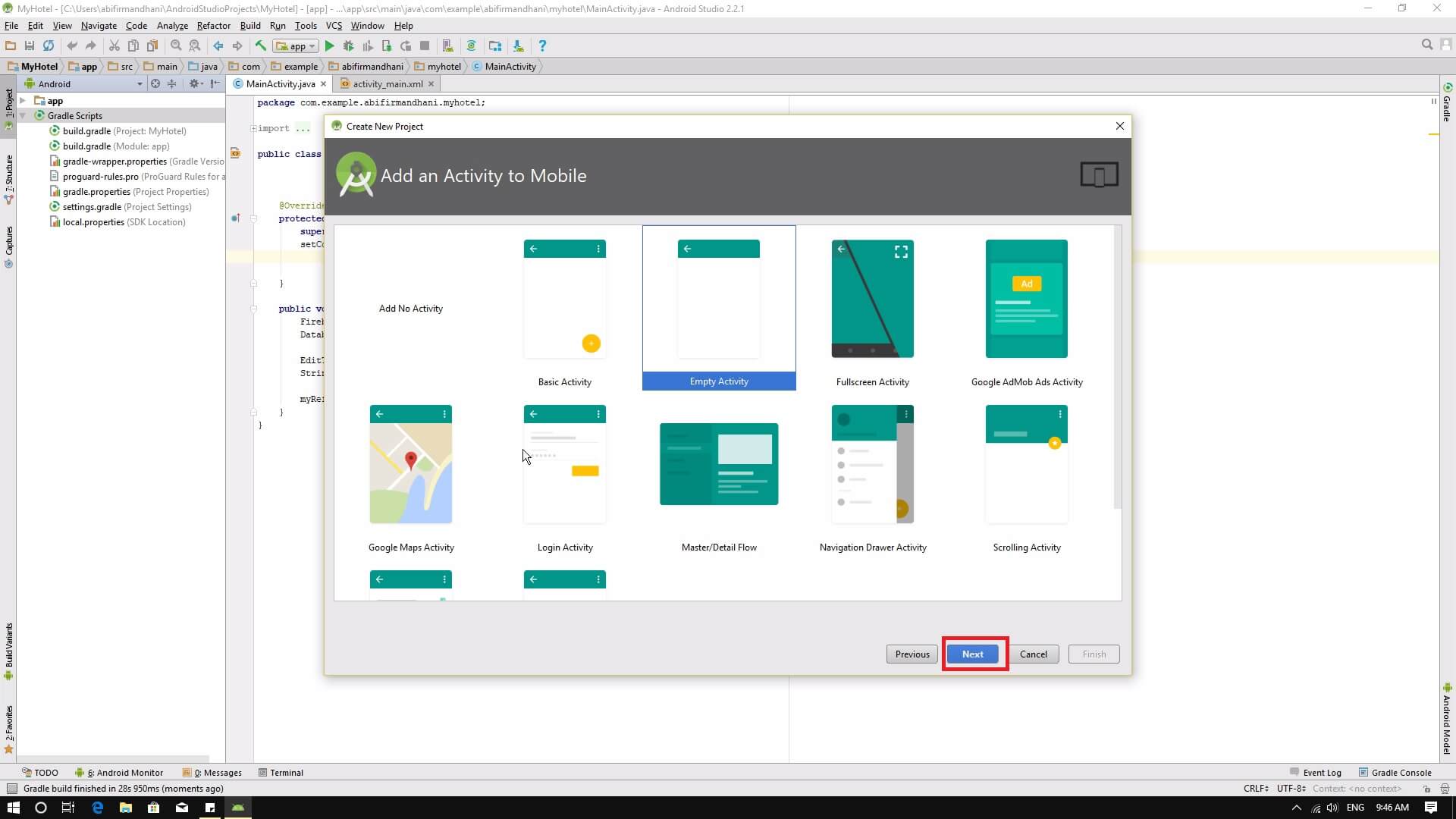
Task: Click the Sync/refresh toolbar icon
Action: tap(49, 45)
